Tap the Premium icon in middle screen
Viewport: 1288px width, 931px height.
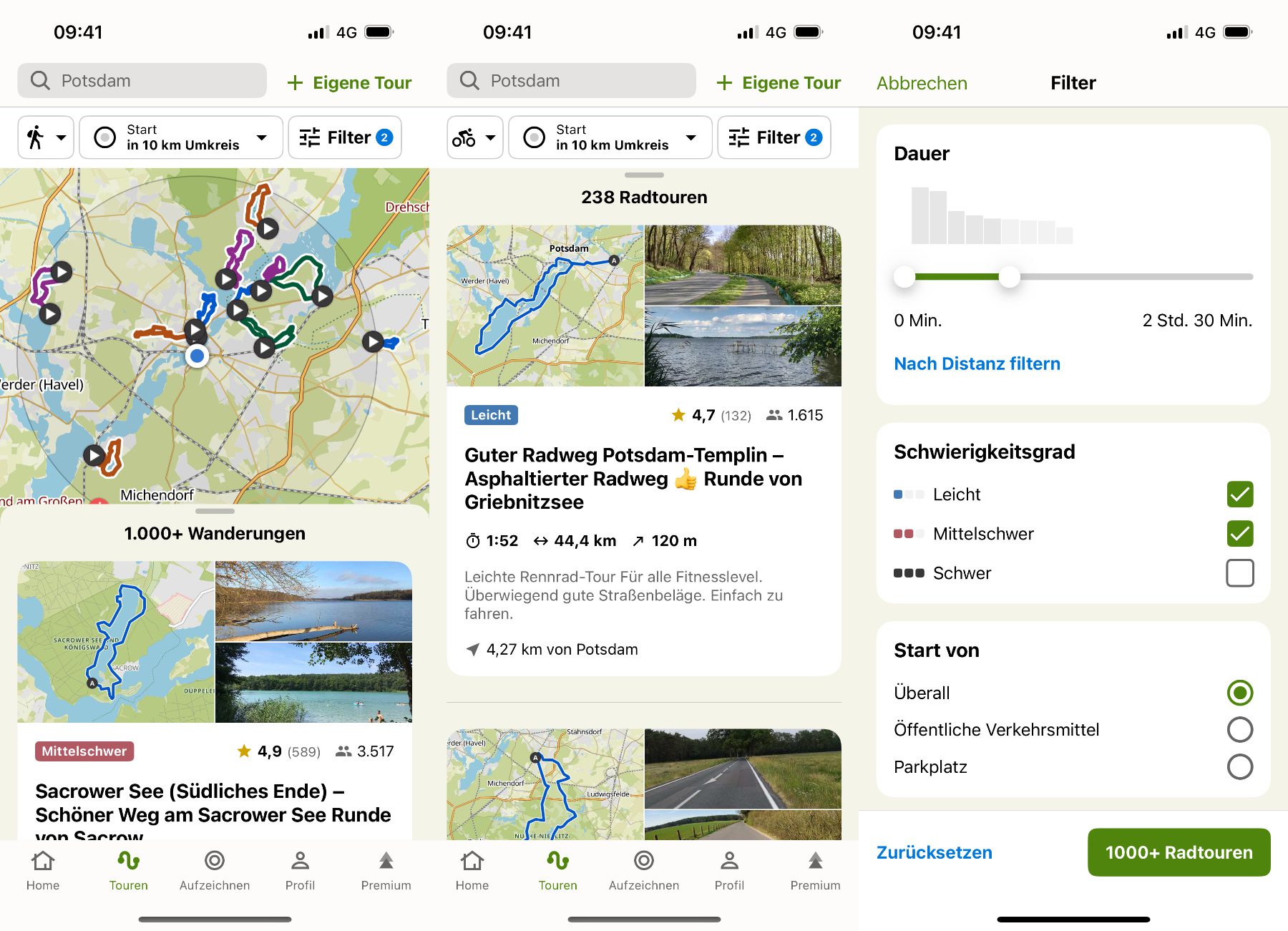(x=815, y=860)
